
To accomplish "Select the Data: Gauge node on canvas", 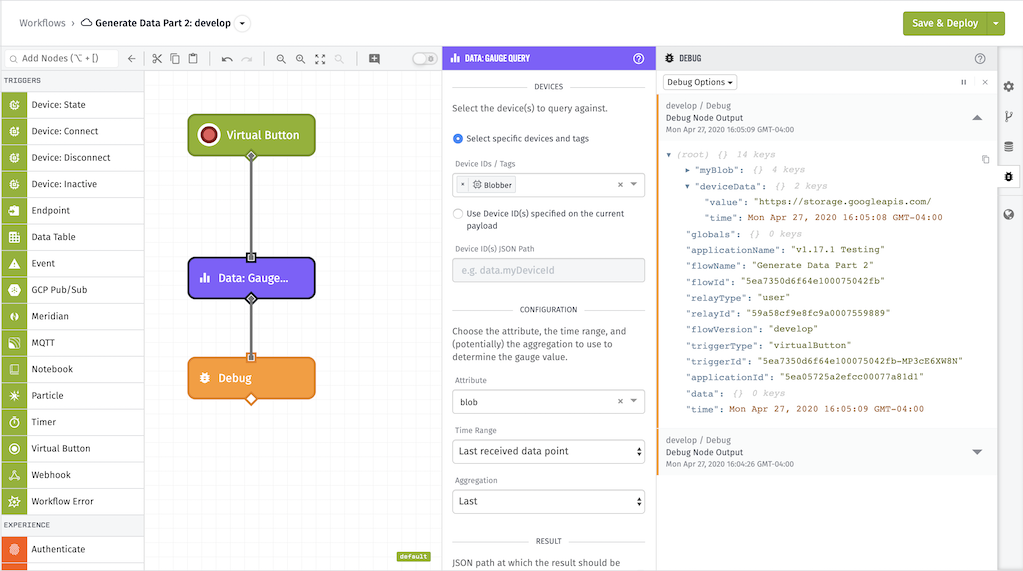I will pos(252,278).
